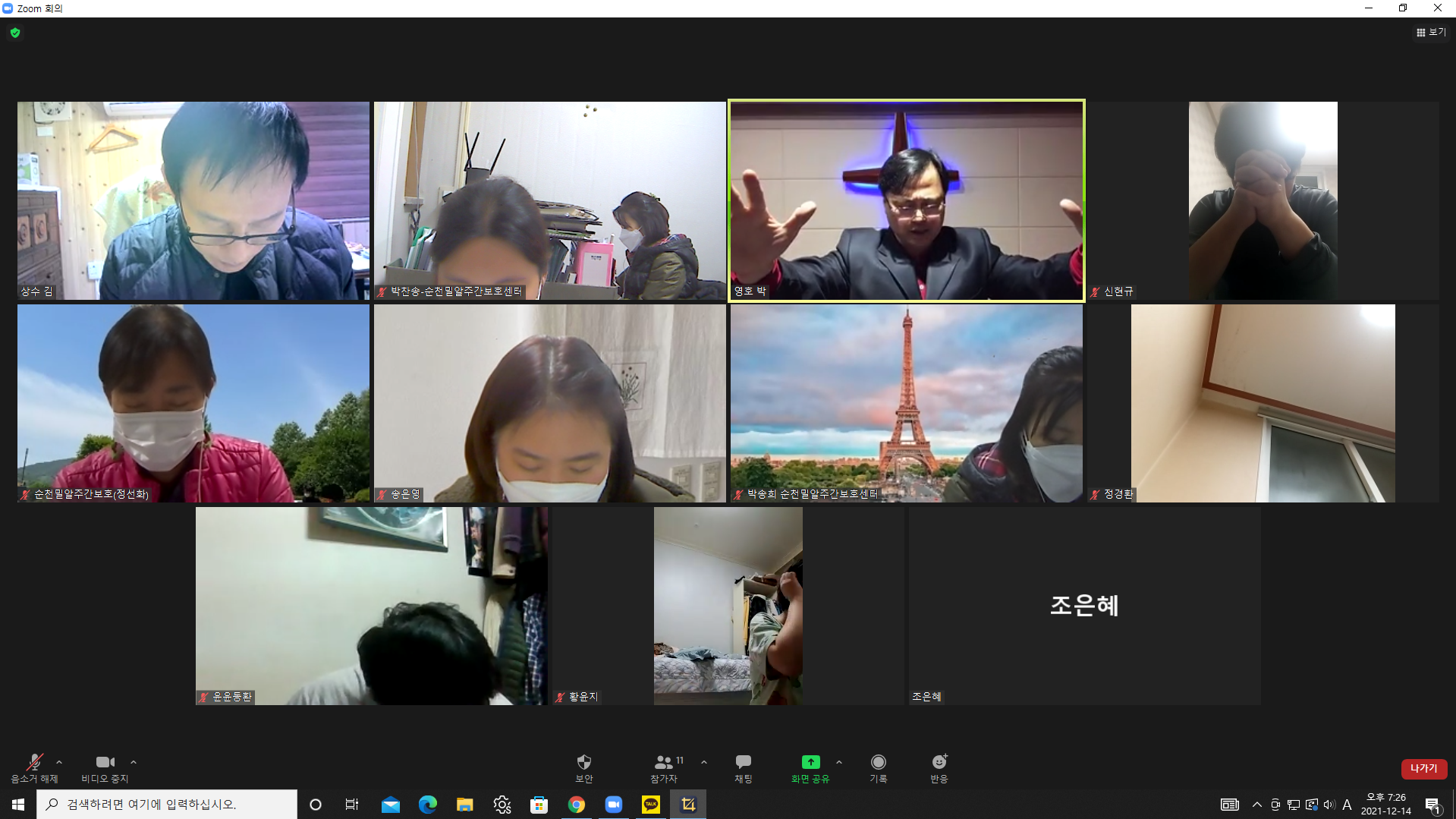Select 순천밀알주간보호(정선화) video tile
1456x819 pixels.
[x=193, y=403]
